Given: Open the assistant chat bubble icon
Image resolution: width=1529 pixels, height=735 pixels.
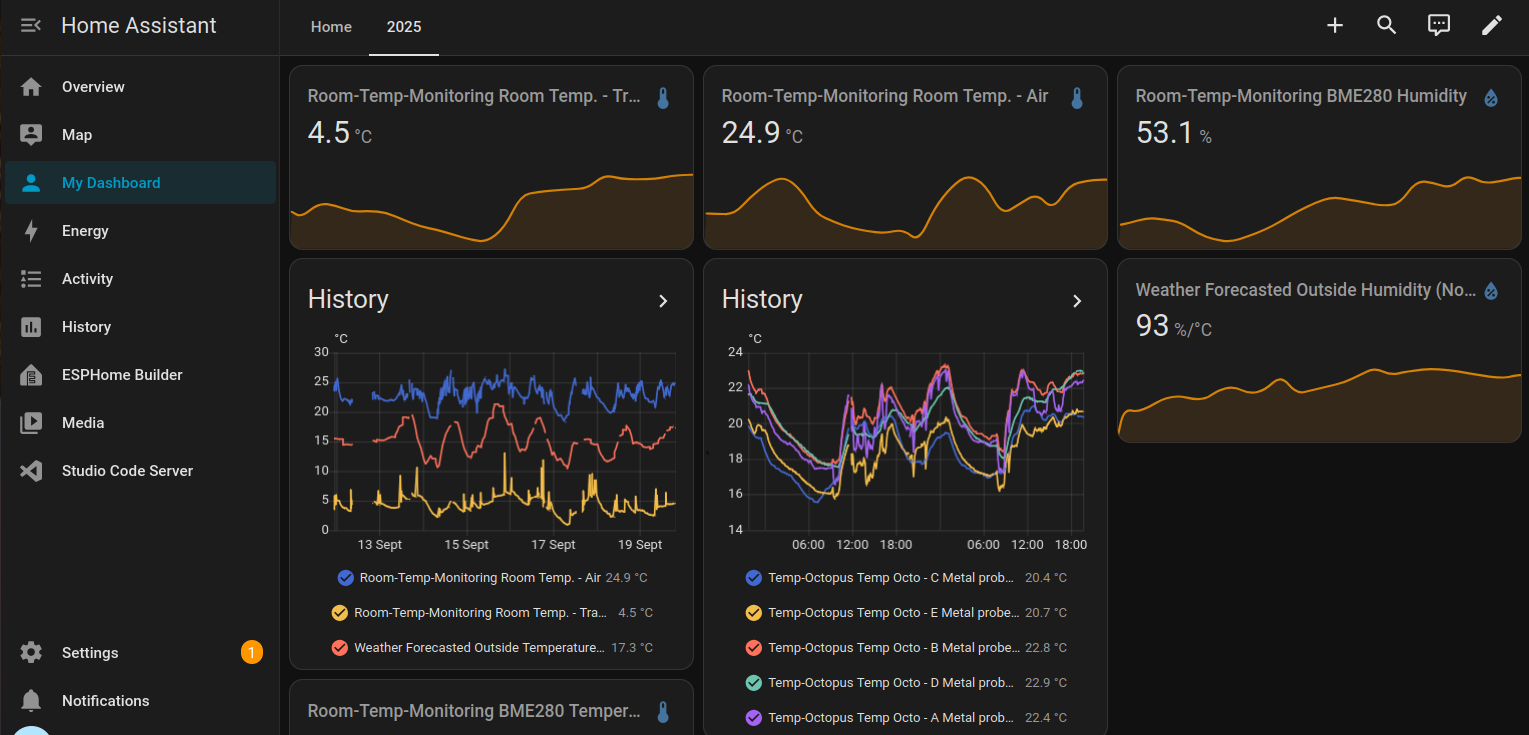Looking at the screenshot, I should pos(1439,26).
